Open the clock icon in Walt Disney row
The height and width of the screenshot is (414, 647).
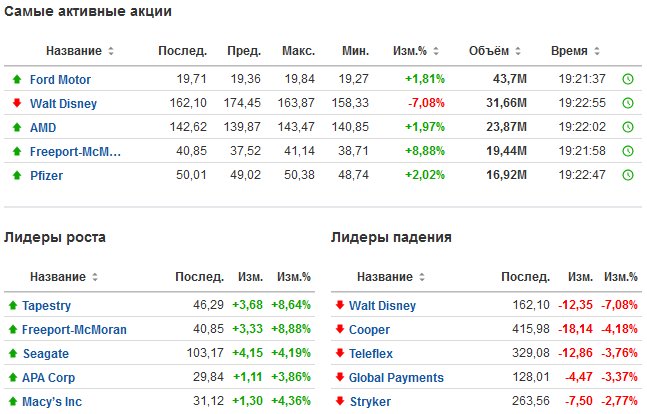(628, 103)
